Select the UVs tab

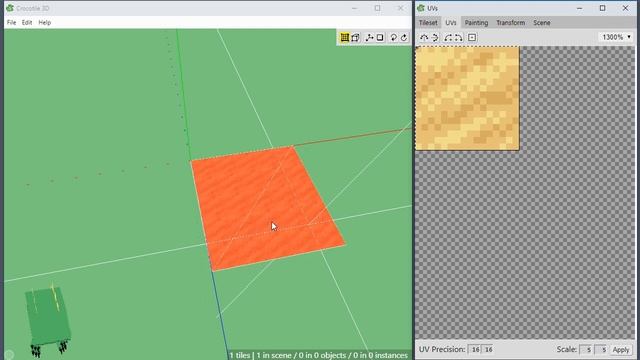(451, 23)
